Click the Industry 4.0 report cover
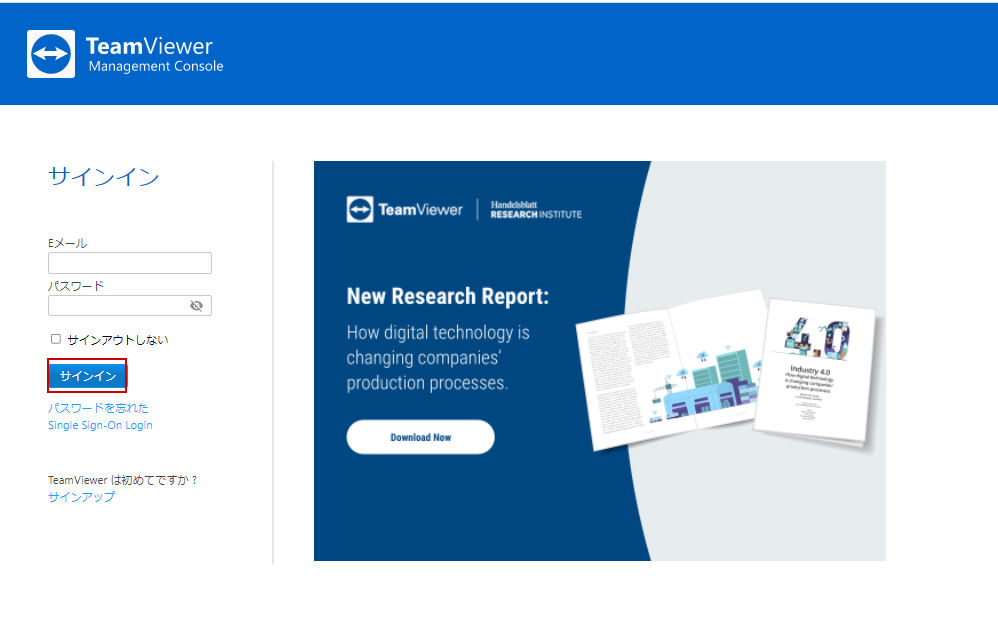The height and width of the screenshot is (639, 998). (x=817, y=370)
